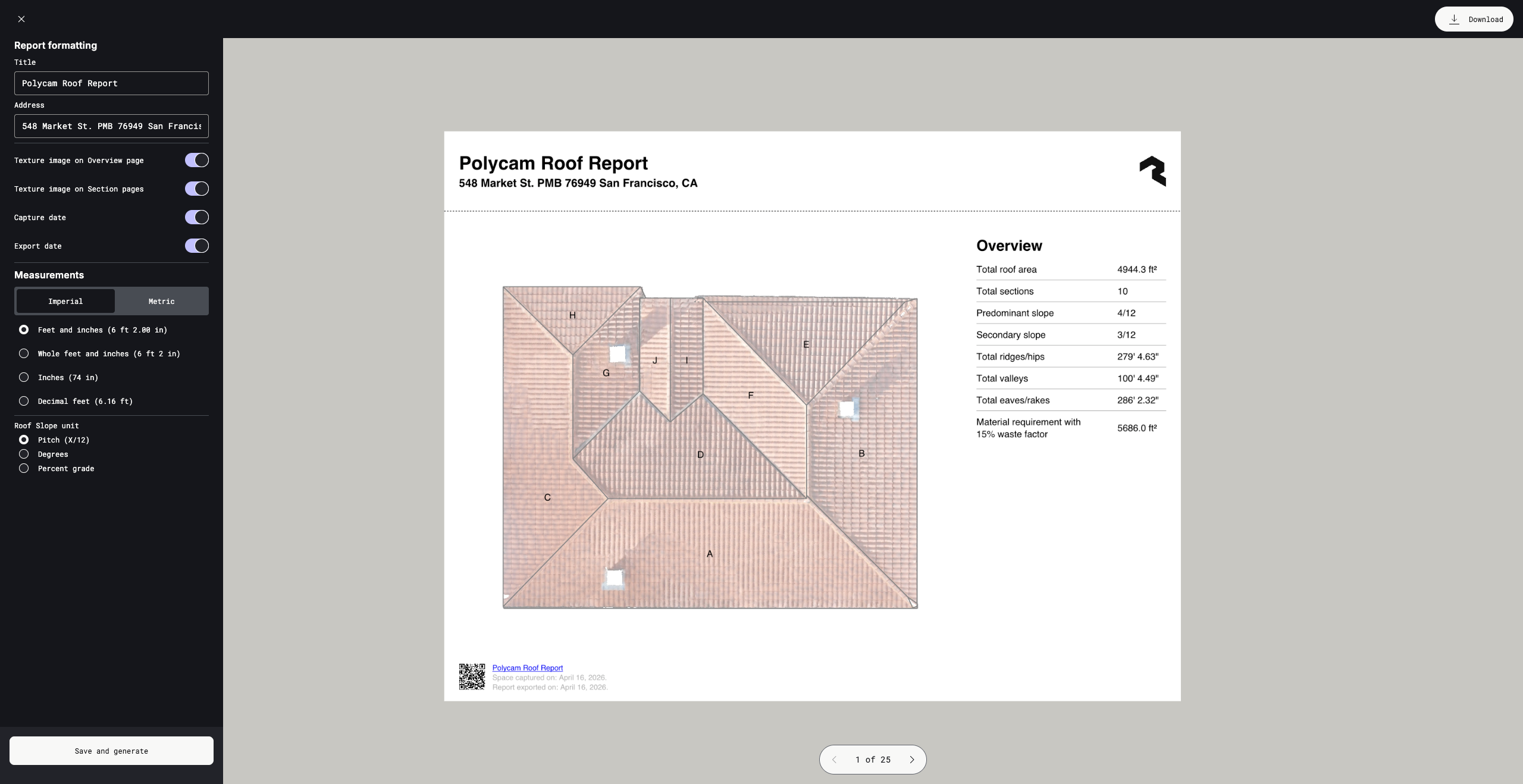Click the Address input field
Image resolution: width=1523 pixels, height=784 pixels.
(111, 126)
